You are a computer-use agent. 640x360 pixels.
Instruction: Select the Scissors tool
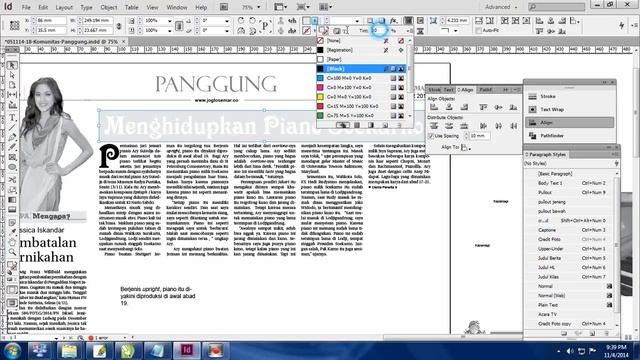[12, 180]
